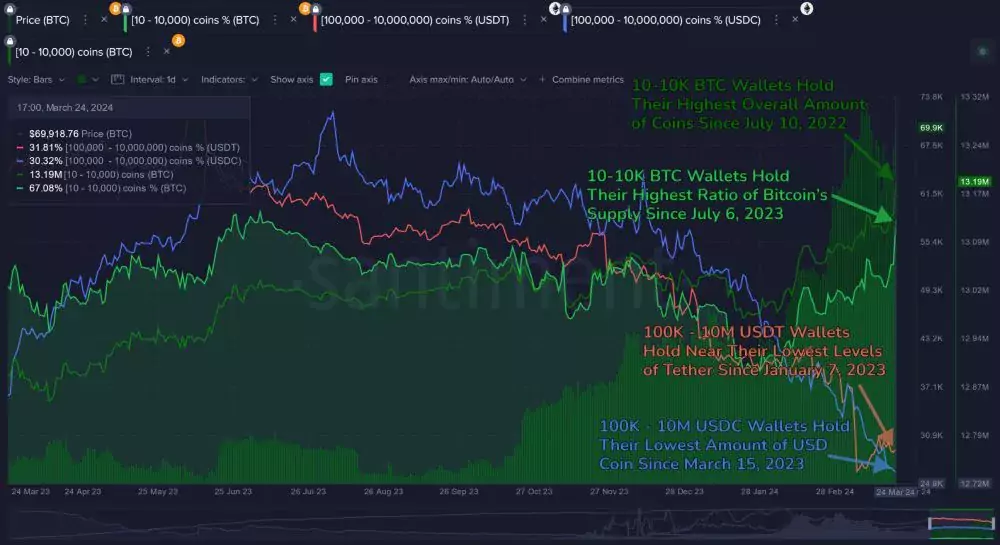
Task: Remove the USDC coins % metric
Action: [795, 20]
